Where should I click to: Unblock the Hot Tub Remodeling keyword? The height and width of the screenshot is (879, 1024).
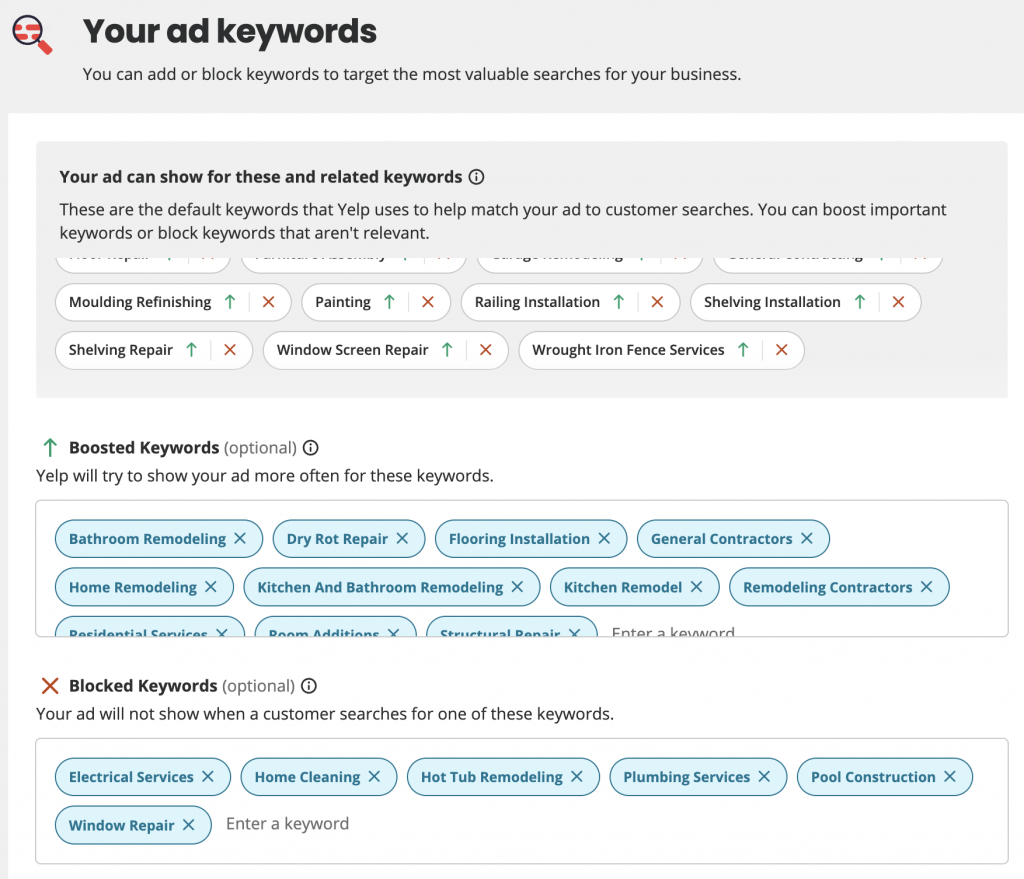[577, 776]
